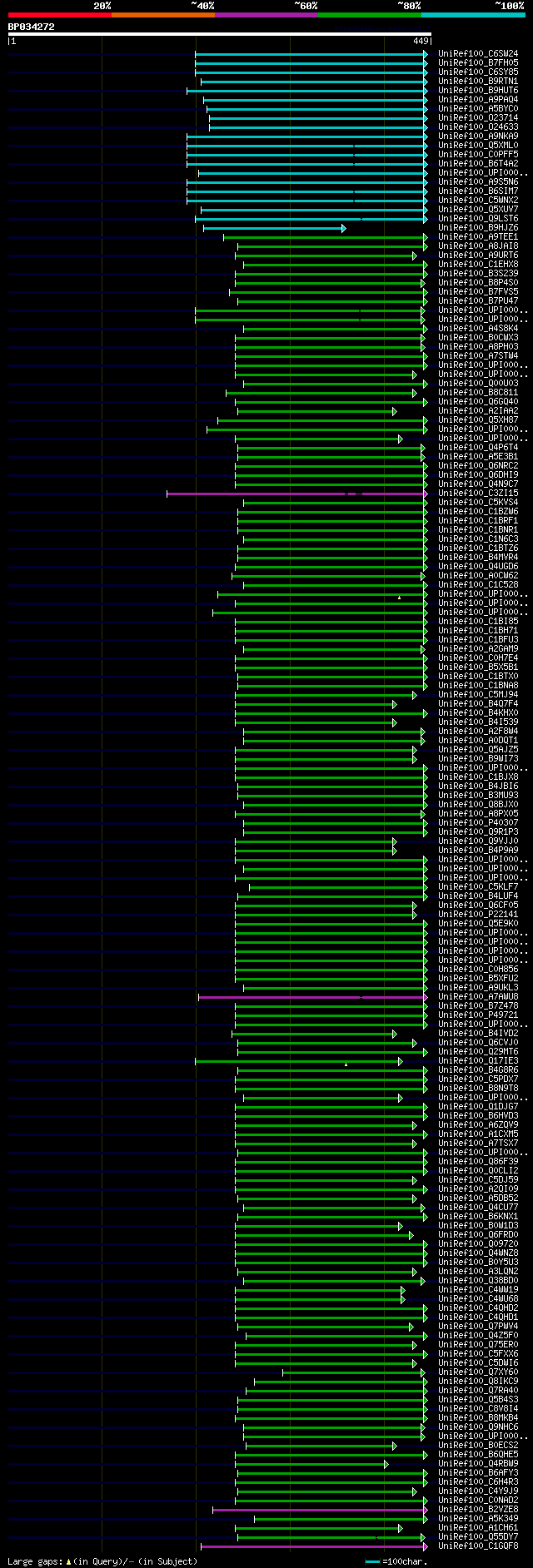Select label UniRef100_B7PU47
Image resolution: width=533 pixels, height=1568 pixels.
click(x=478, y=301)
